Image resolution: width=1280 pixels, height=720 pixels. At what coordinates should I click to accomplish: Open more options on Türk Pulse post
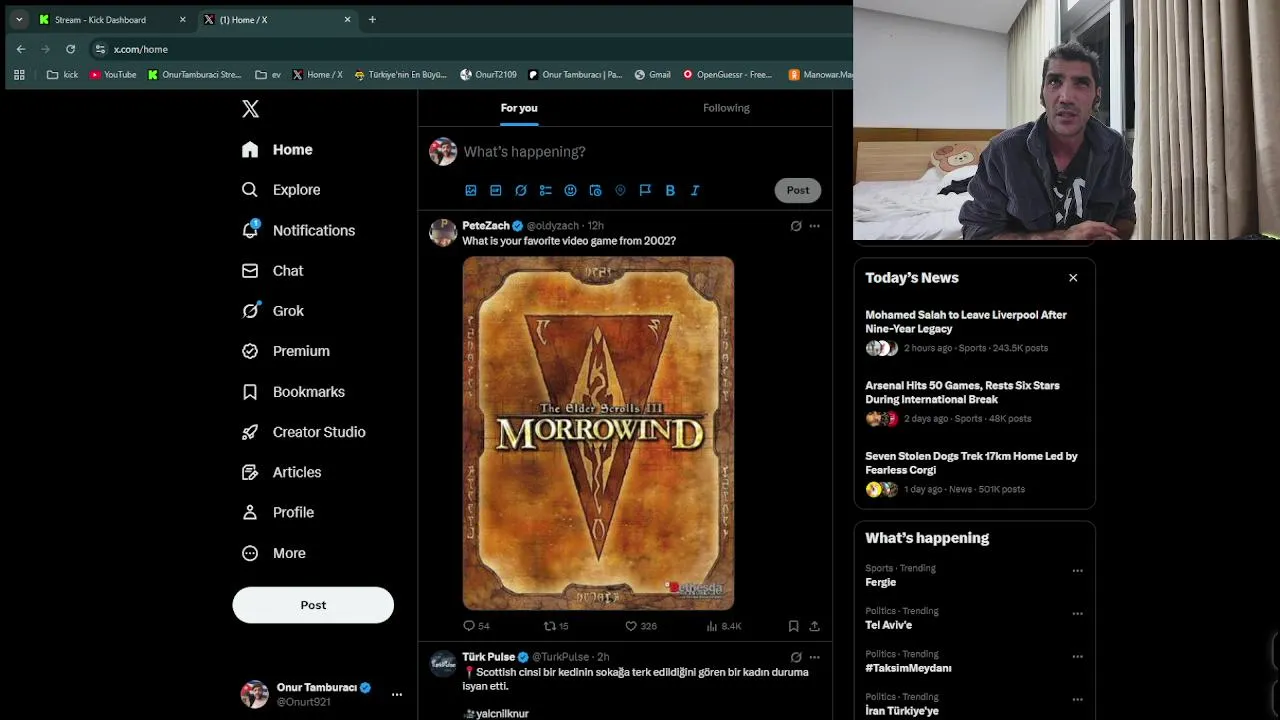pyautogui.click(x=814, y=657)
